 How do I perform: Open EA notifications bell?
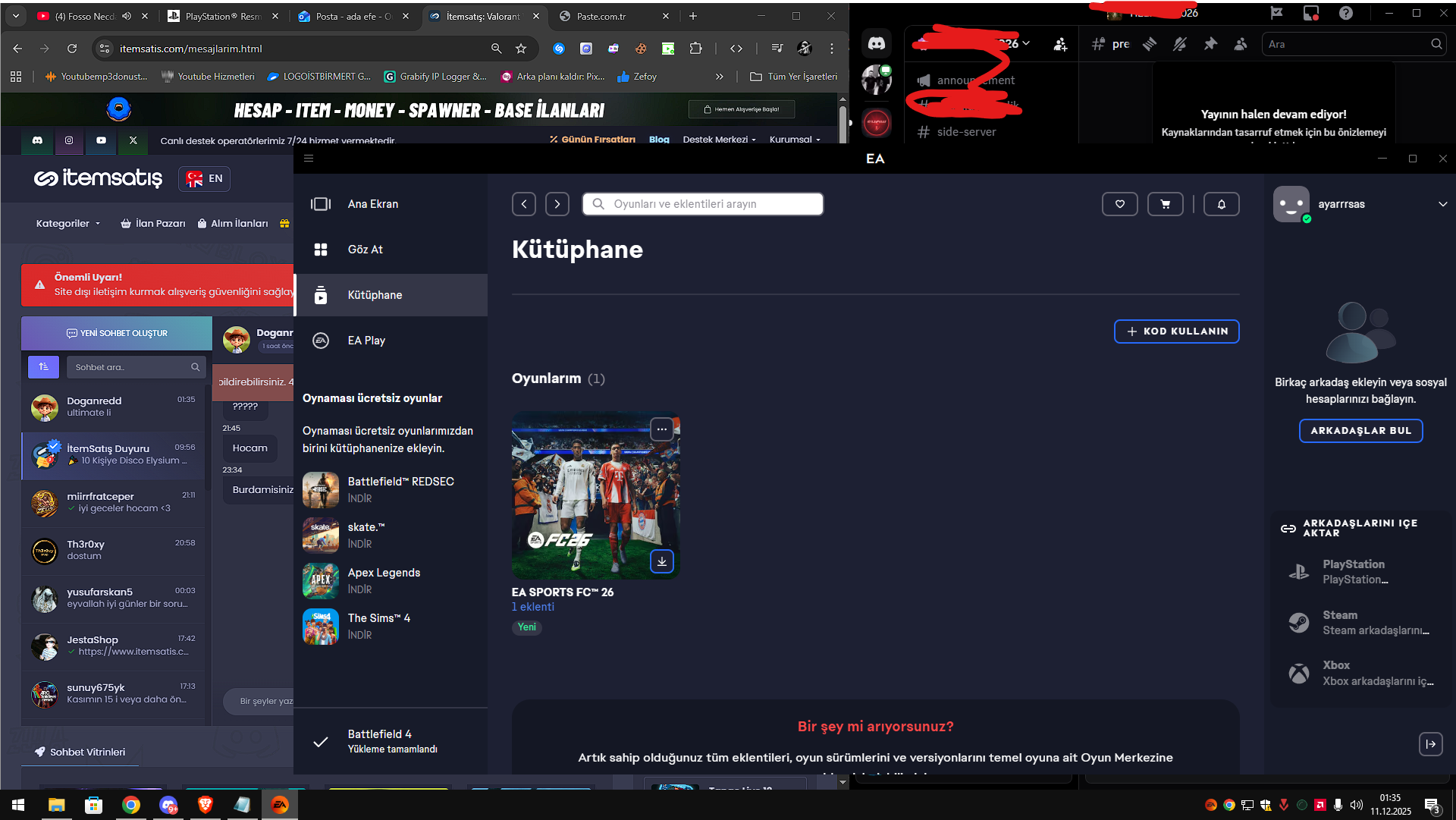click(1222, 204)
